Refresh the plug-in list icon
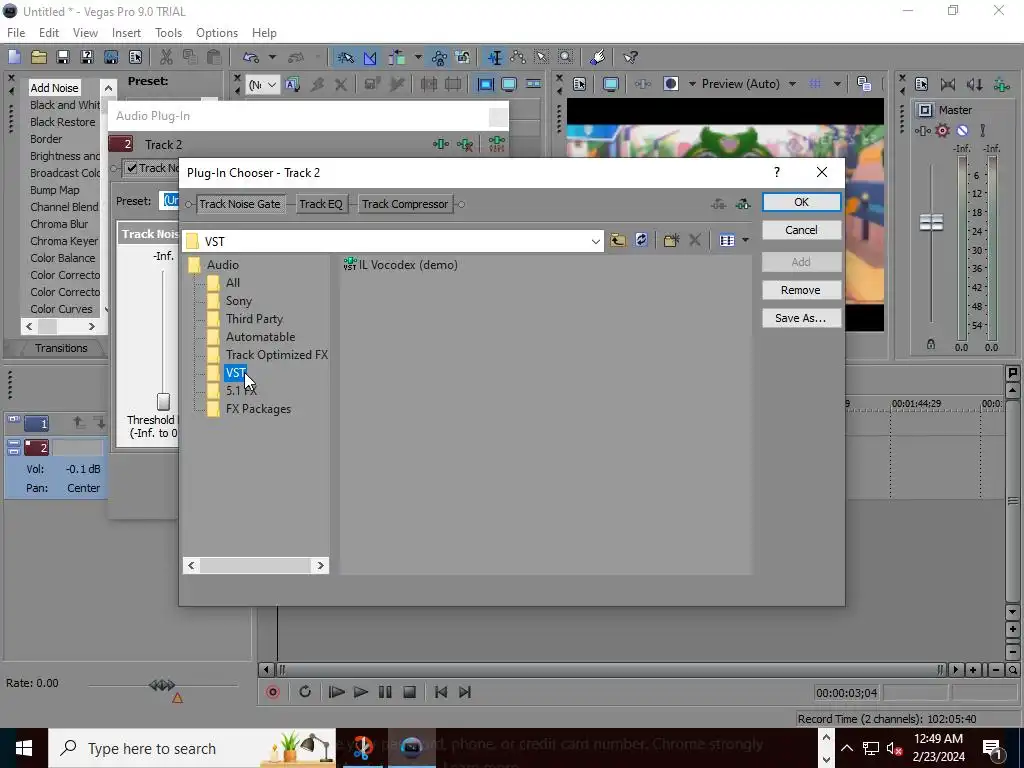 [641, 240]
